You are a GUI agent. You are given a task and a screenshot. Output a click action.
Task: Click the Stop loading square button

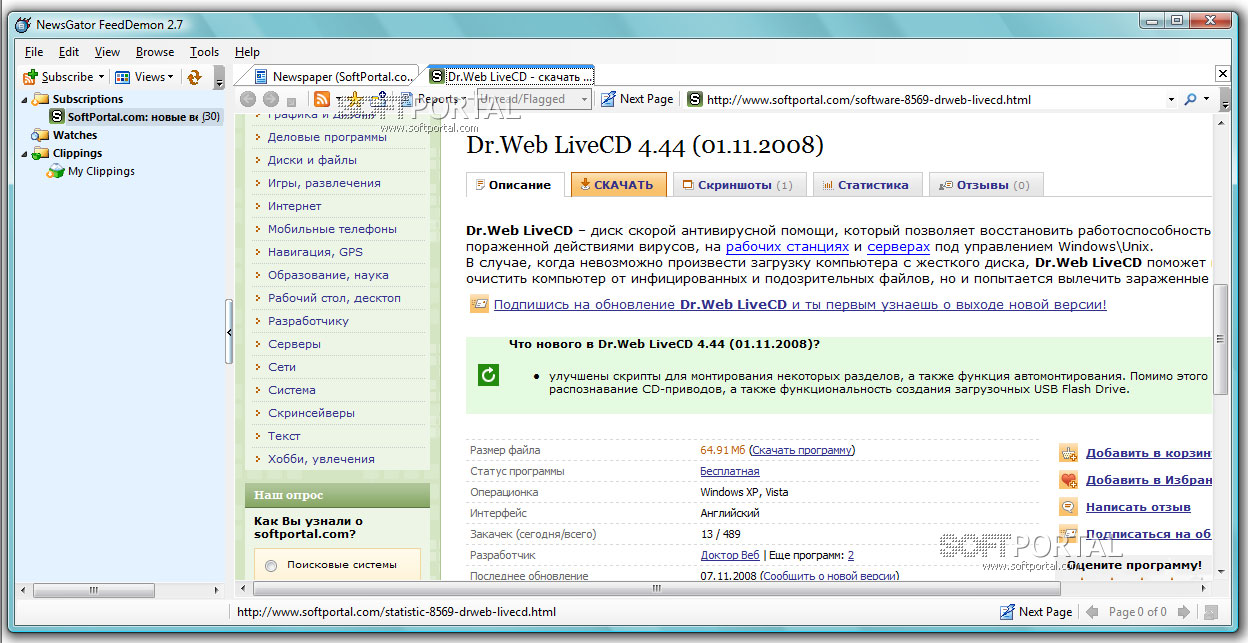pyautogui.click(x=291, y=100)
